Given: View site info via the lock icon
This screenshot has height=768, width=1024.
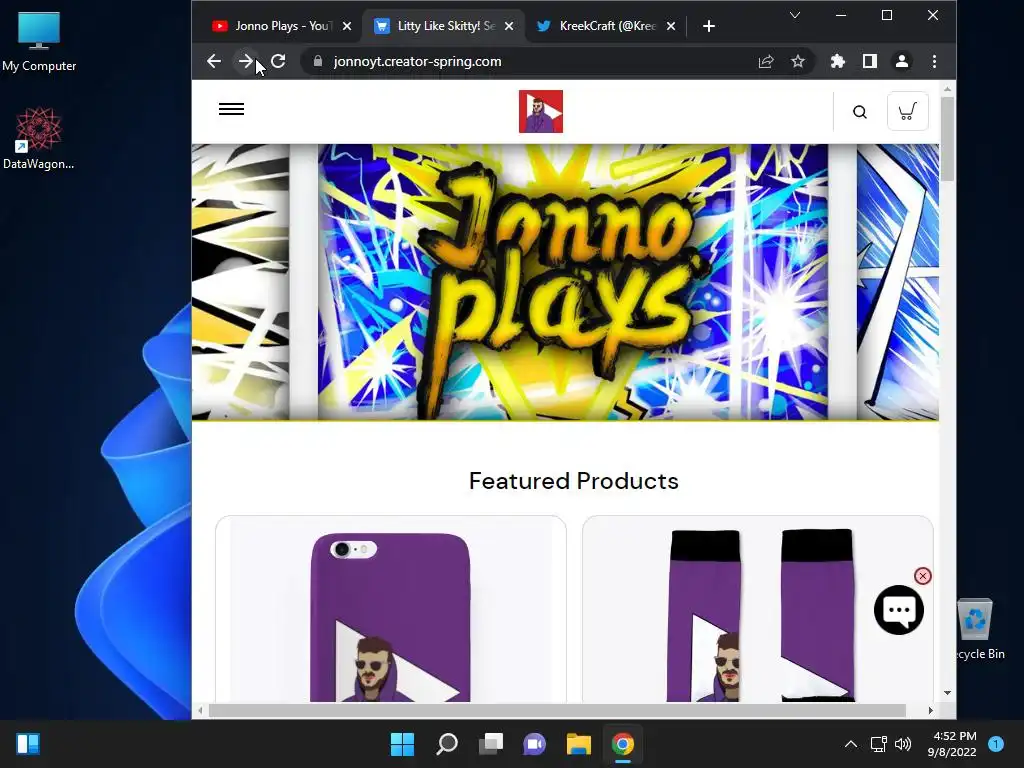Looking at the screenshot, I should tap(318, 61).
